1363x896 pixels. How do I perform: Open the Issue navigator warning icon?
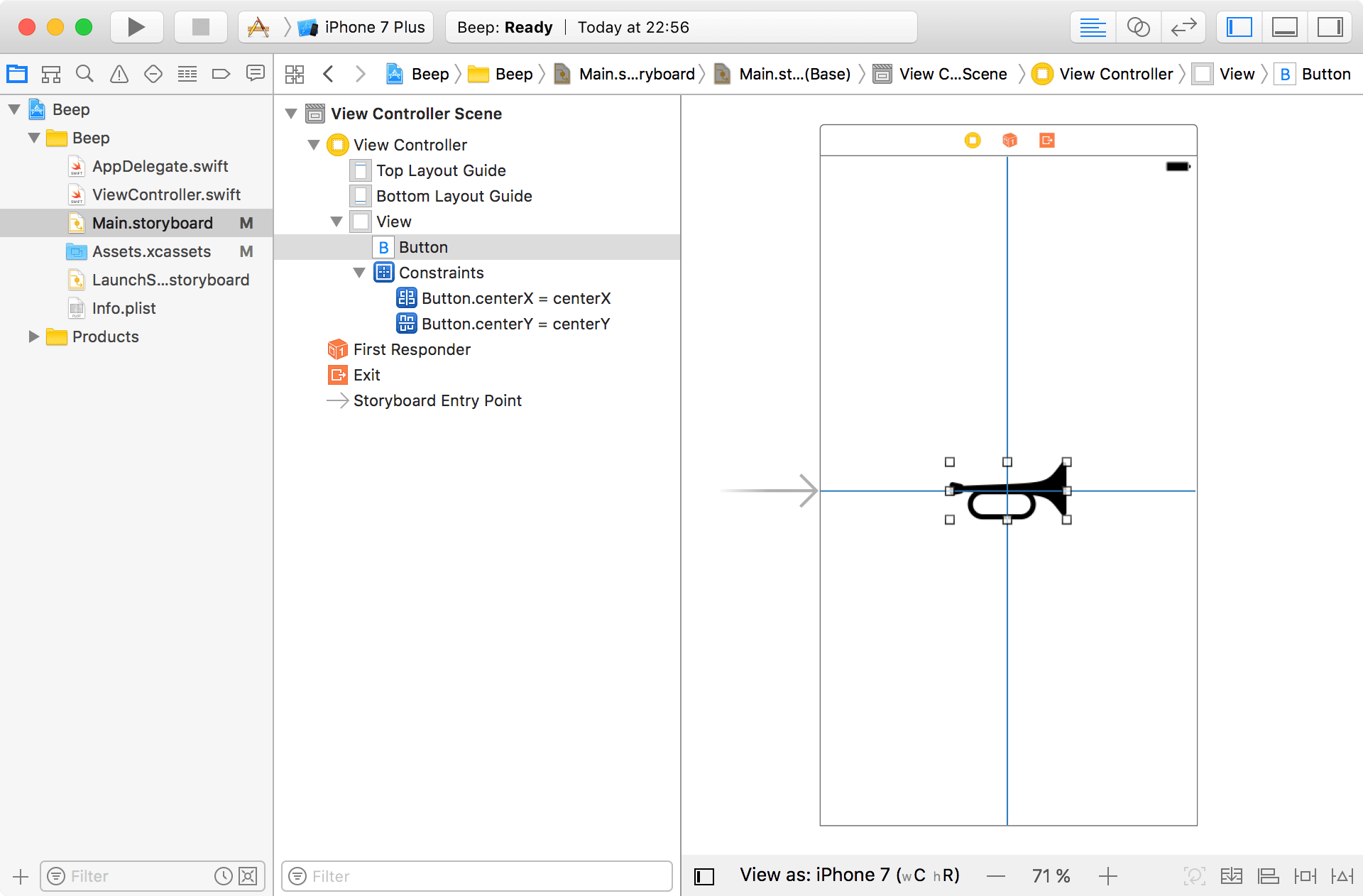coord(119,74)
